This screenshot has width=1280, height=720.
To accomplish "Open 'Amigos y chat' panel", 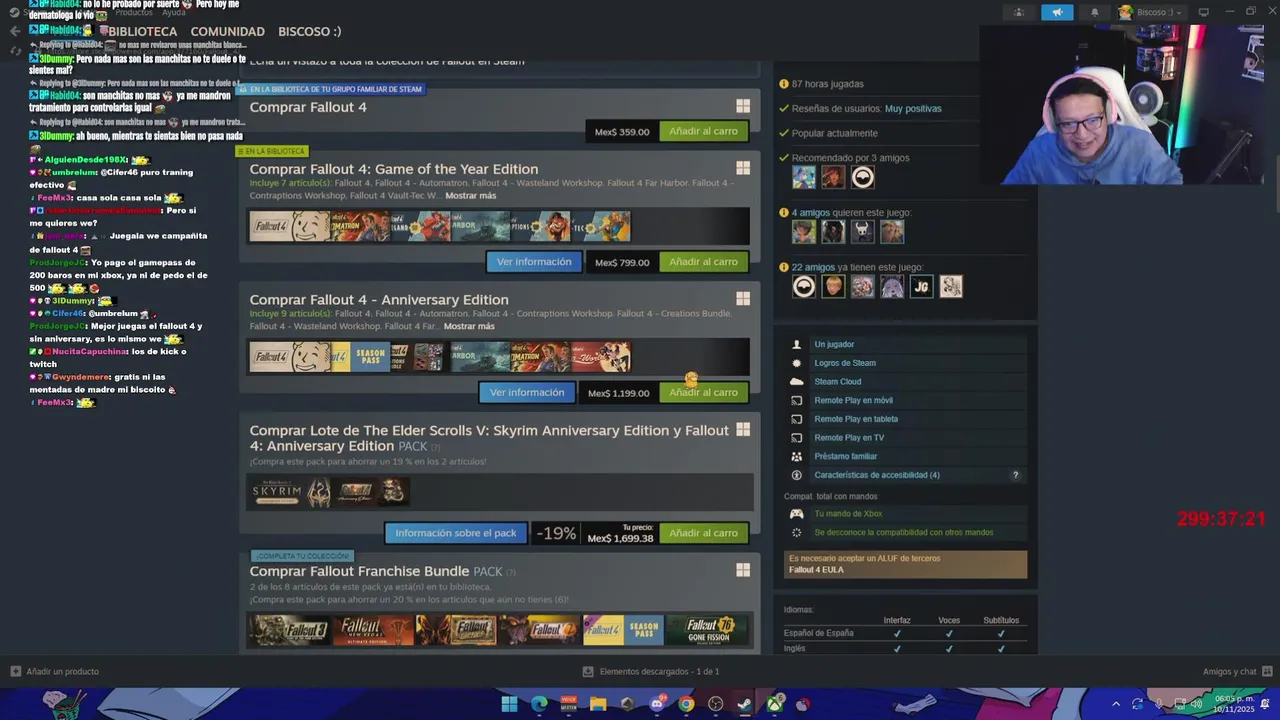I will click(1237, 671).
